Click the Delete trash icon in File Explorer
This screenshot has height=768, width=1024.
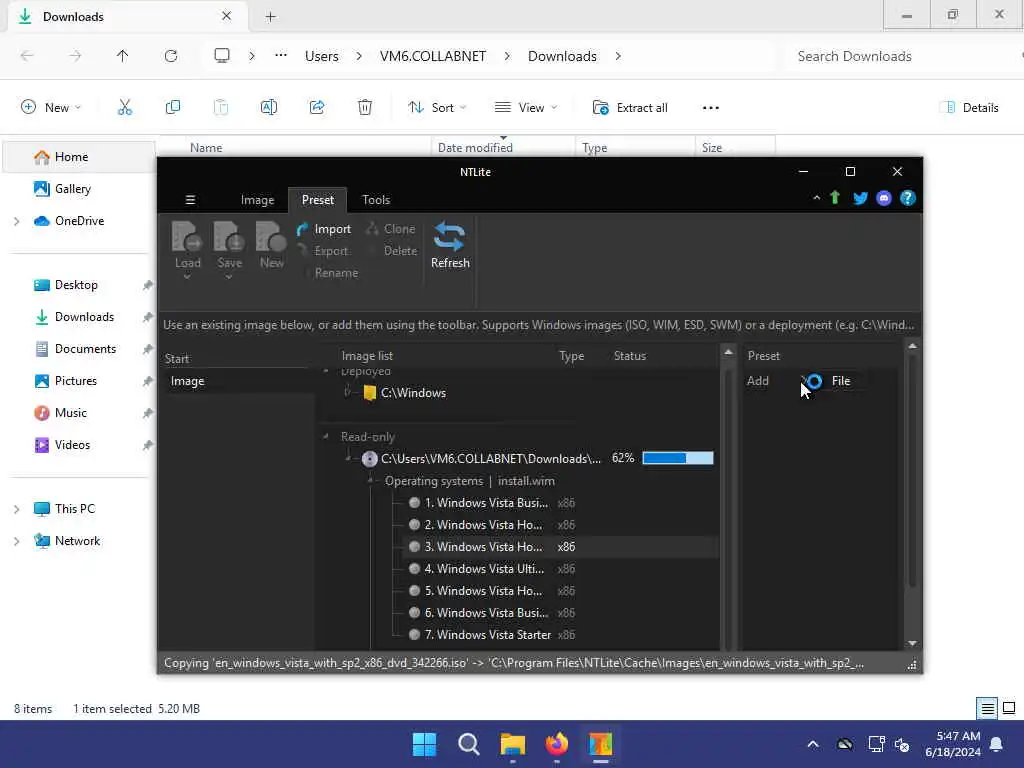[x=364, y=108]
